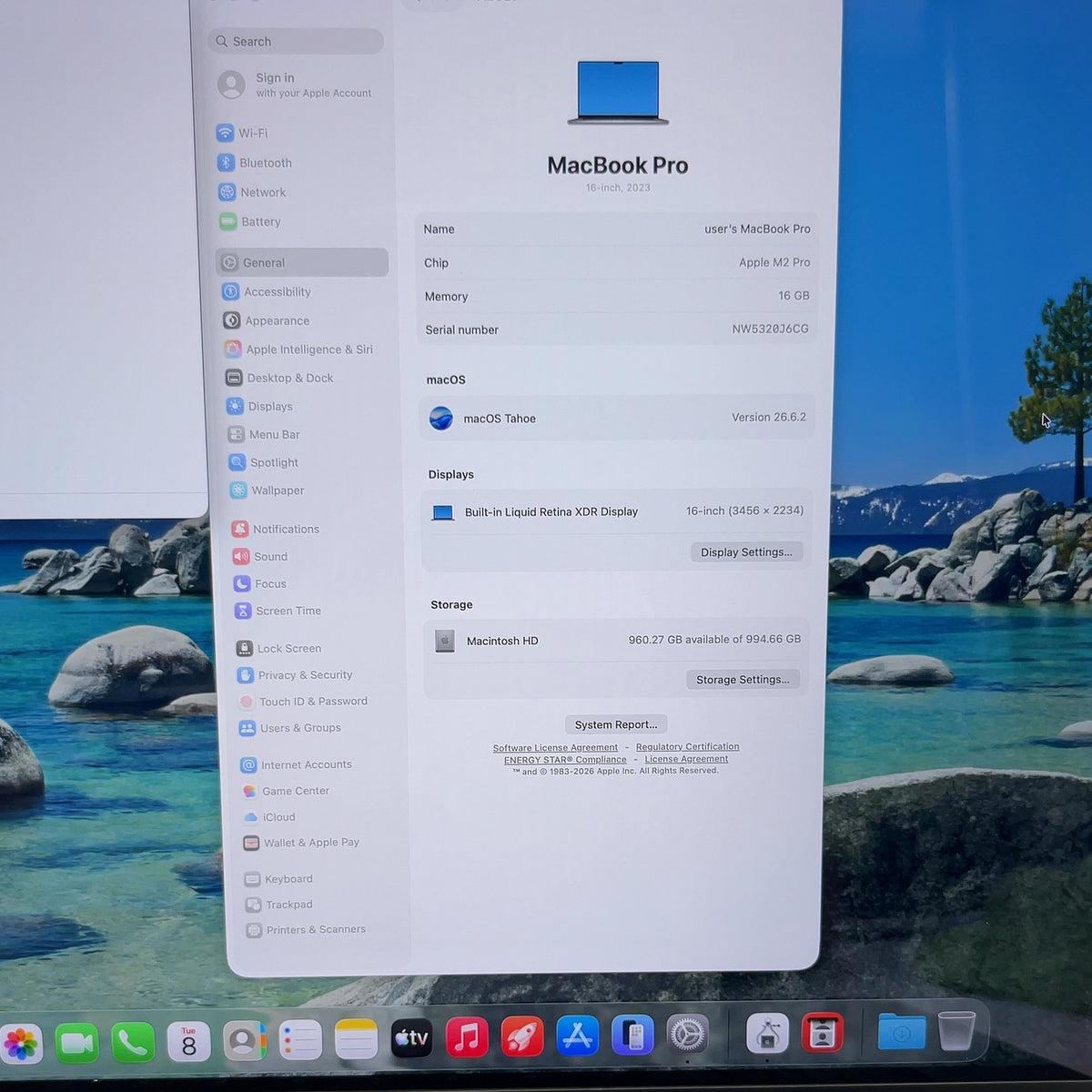Click the settings Search field
1092x1092 pixels.
click(x=296, y=41)
